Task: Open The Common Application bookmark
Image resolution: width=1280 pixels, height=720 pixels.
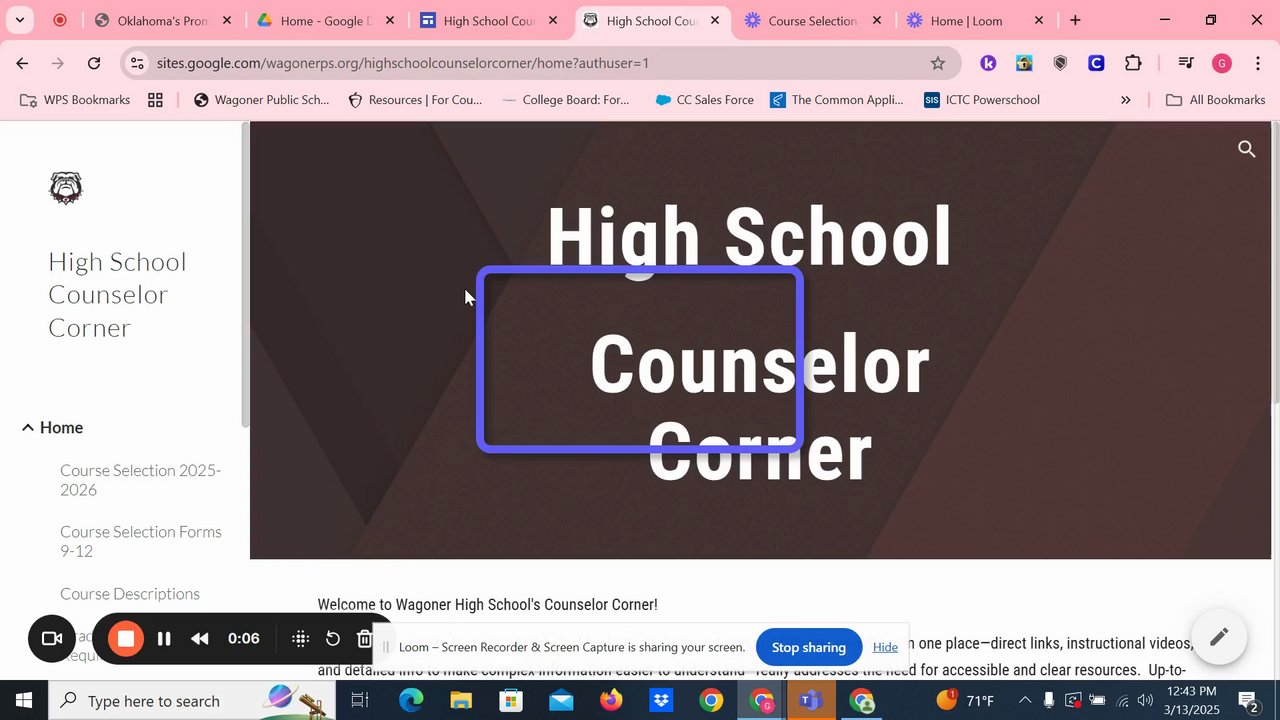Action: 837,100
